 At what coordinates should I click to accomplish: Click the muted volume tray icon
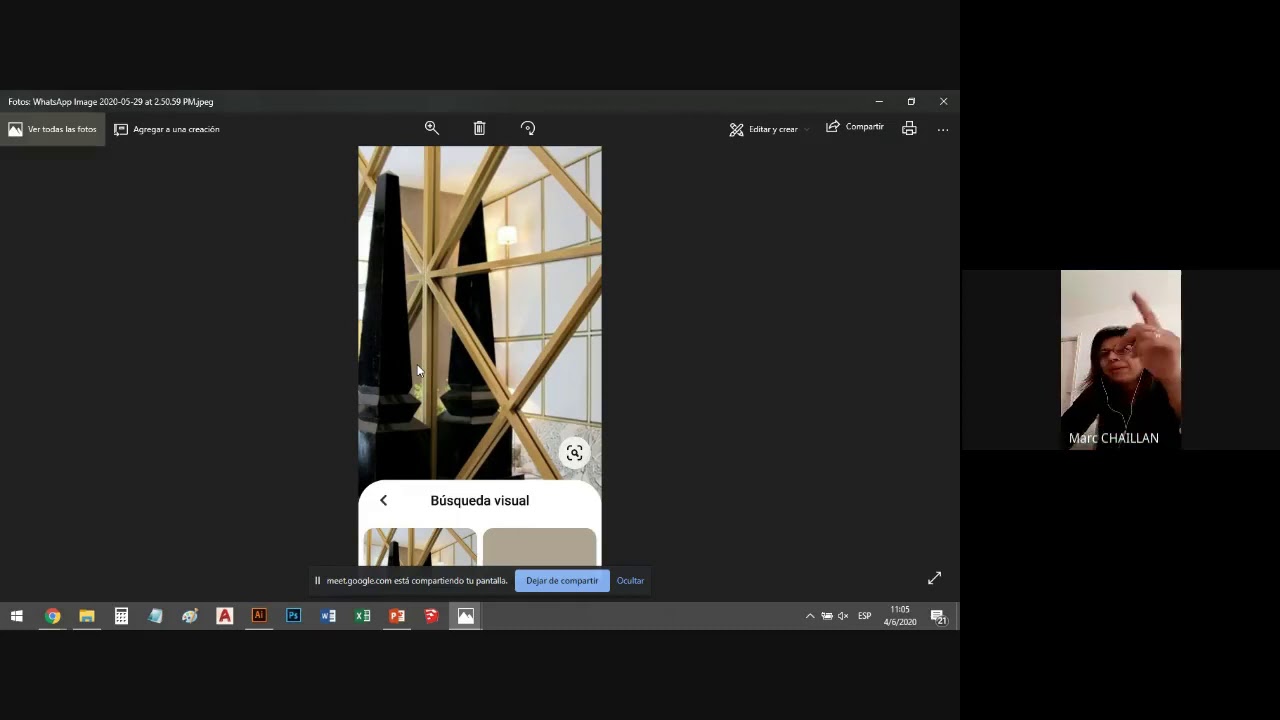(843, 616)
